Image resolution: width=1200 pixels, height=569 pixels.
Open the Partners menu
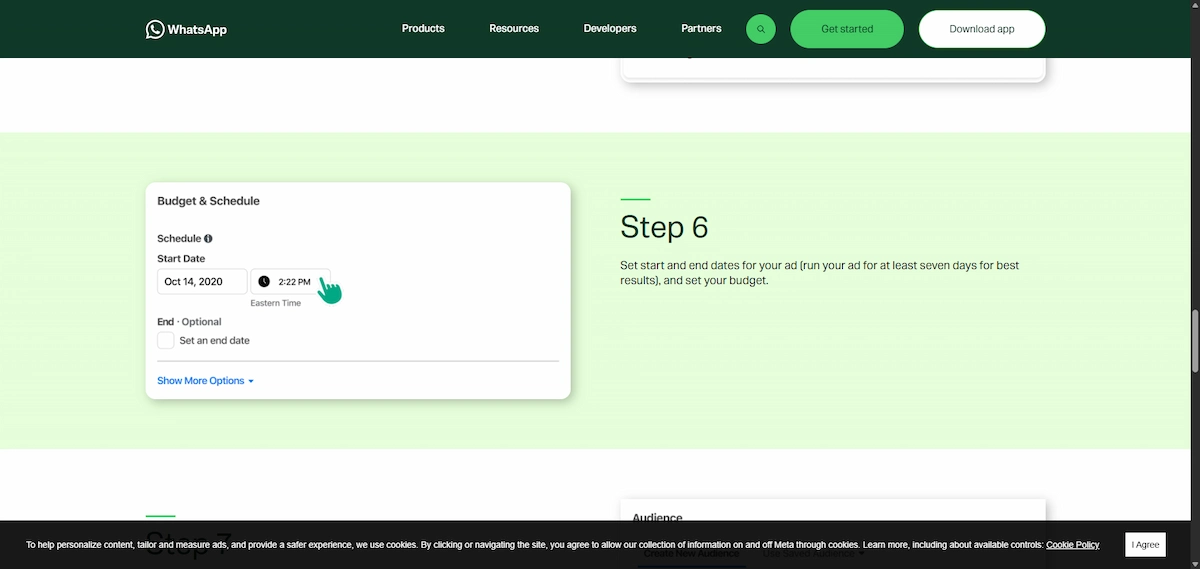[701, 29]
